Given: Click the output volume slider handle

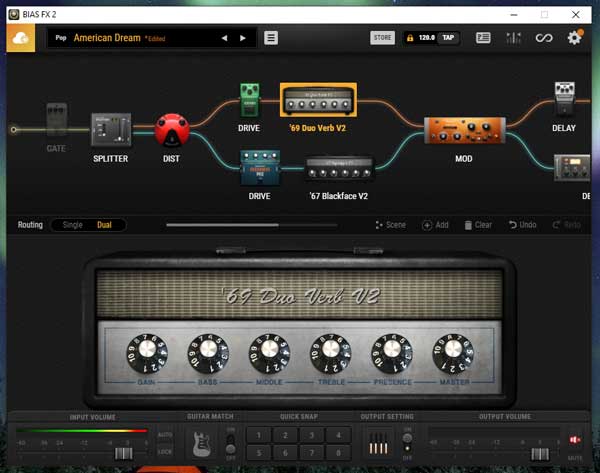Looking at the screenshot, I should tap(540, 454).
